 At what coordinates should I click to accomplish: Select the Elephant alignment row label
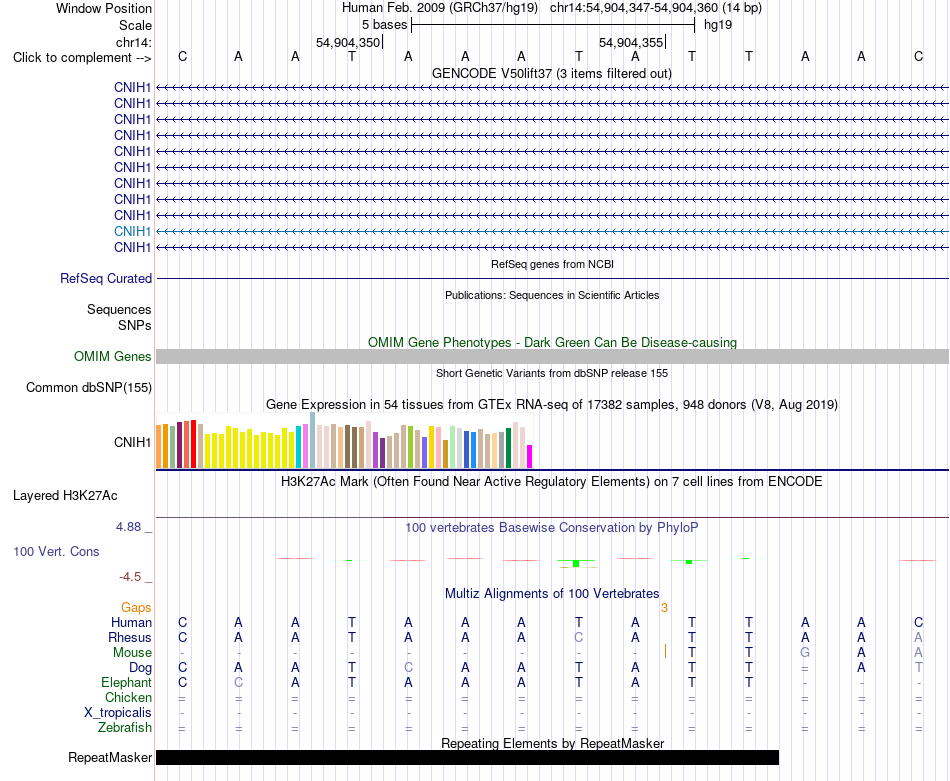126,683
